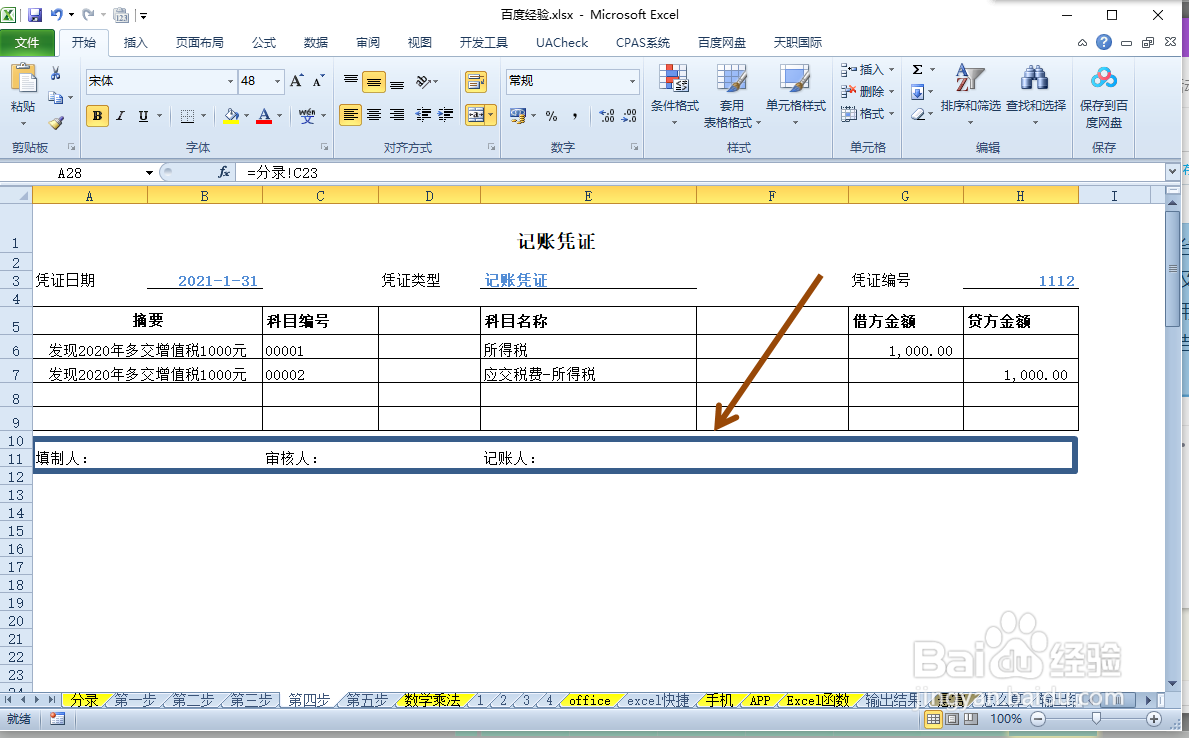Expand the formula bar chevron
The height and width of the screenshot is (738, 1189).
tap(1173, 173)
